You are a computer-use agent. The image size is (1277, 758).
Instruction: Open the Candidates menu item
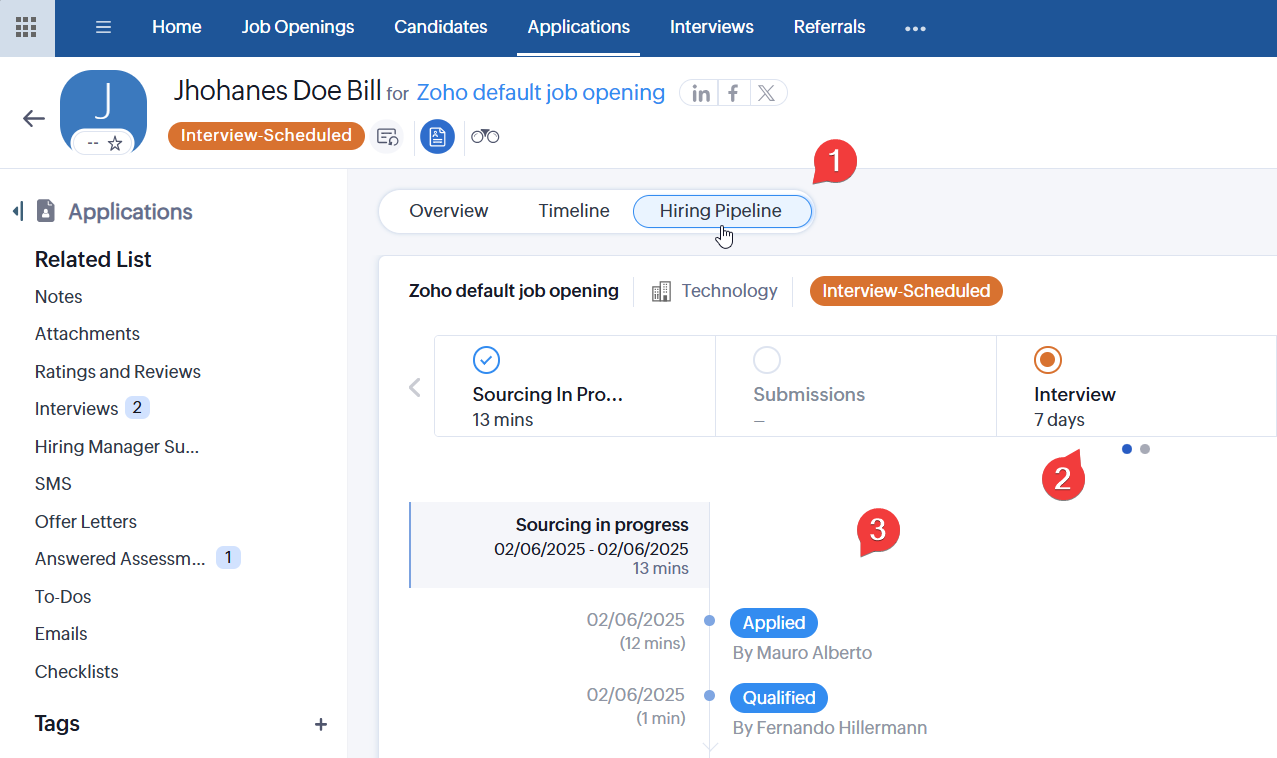point(440,27)
